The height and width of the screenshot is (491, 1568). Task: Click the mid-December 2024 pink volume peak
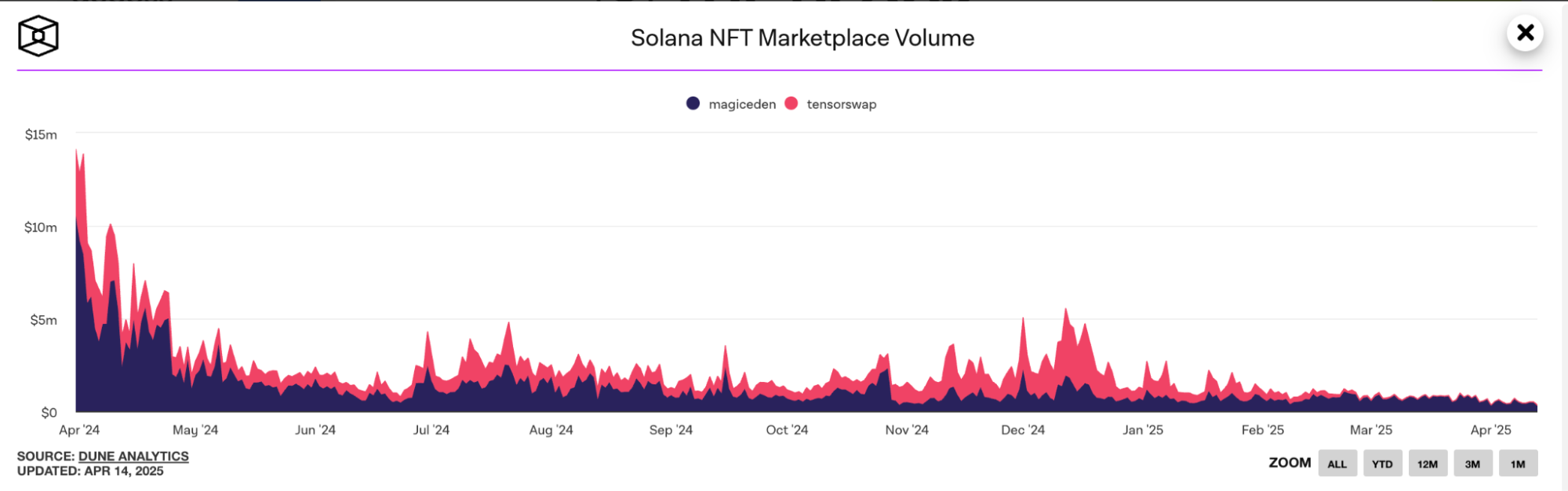click(1066, 309)
